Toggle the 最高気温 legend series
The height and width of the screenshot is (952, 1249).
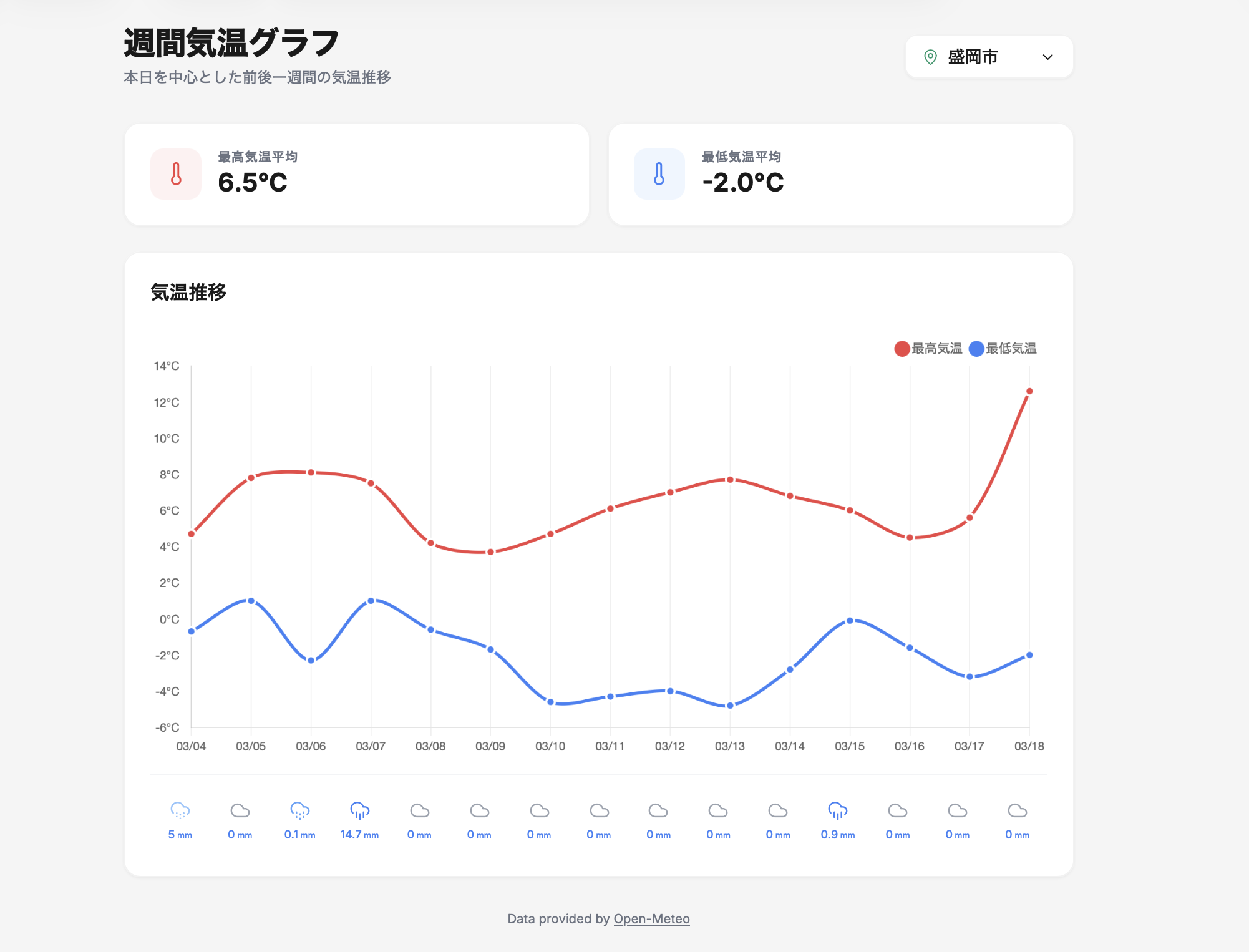point(936,349)
